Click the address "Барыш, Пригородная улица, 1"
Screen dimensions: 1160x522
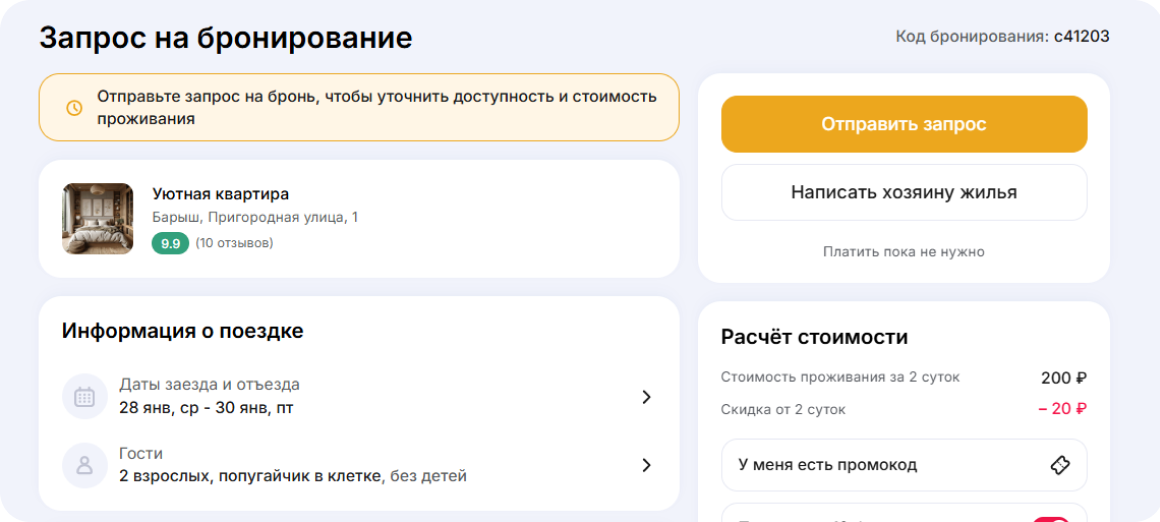click(x=255, y=217)
